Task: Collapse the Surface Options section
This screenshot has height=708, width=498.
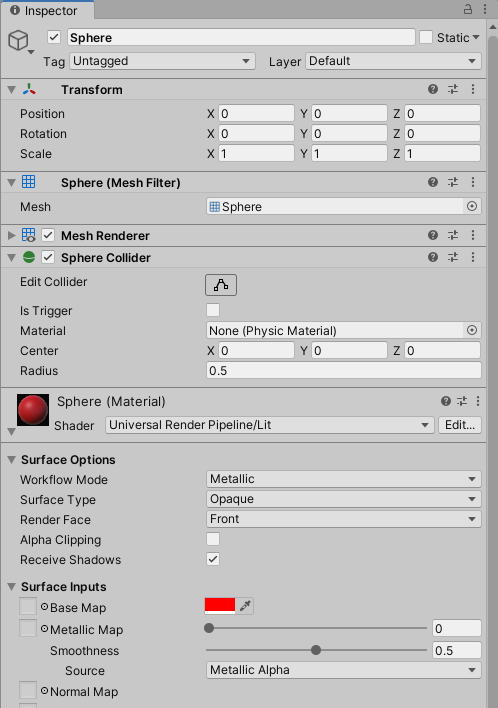Action: (12, 460)
